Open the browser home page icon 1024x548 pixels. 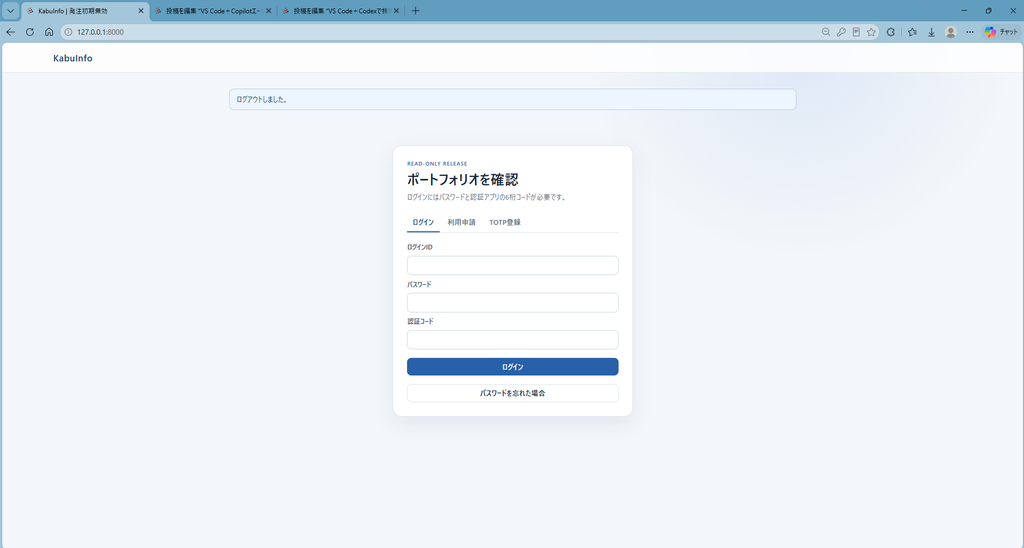click(49, 32)
